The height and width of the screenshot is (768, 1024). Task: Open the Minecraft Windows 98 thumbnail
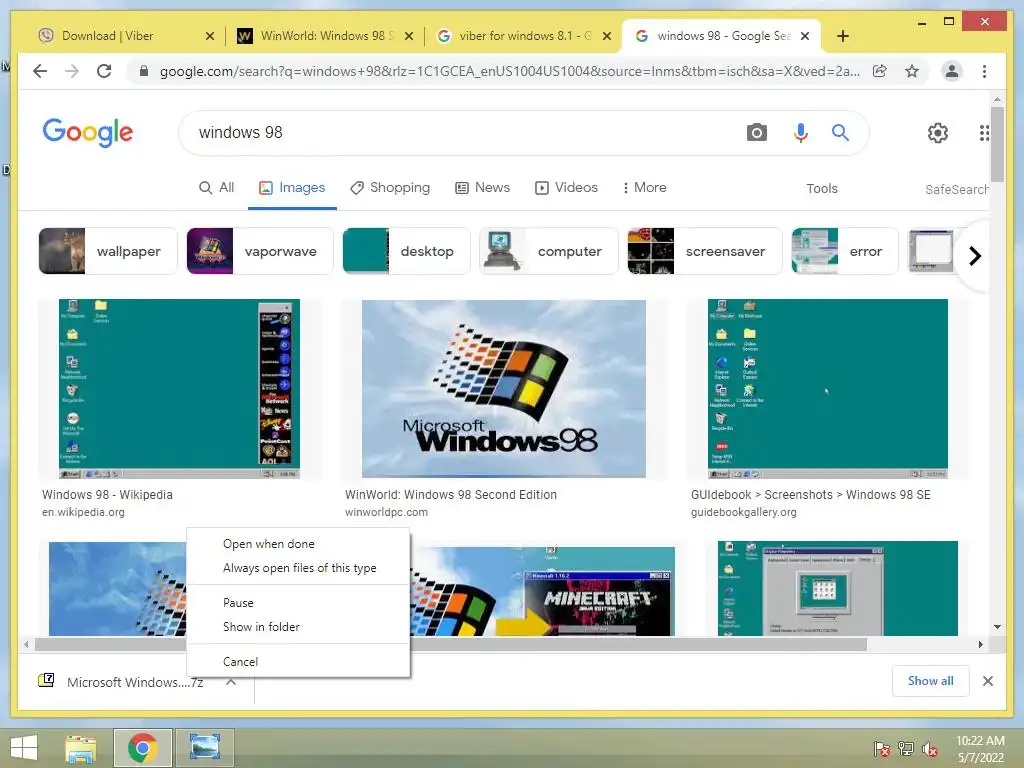tap(543, 591)
